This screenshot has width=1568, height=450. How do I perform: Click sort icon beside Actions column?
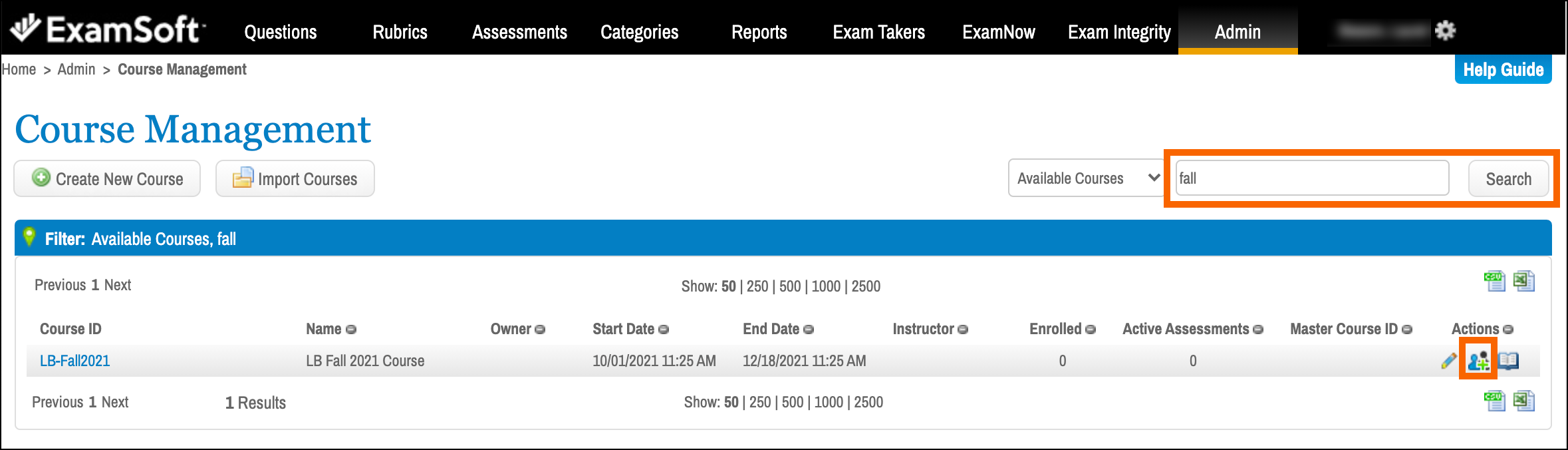1508,330
